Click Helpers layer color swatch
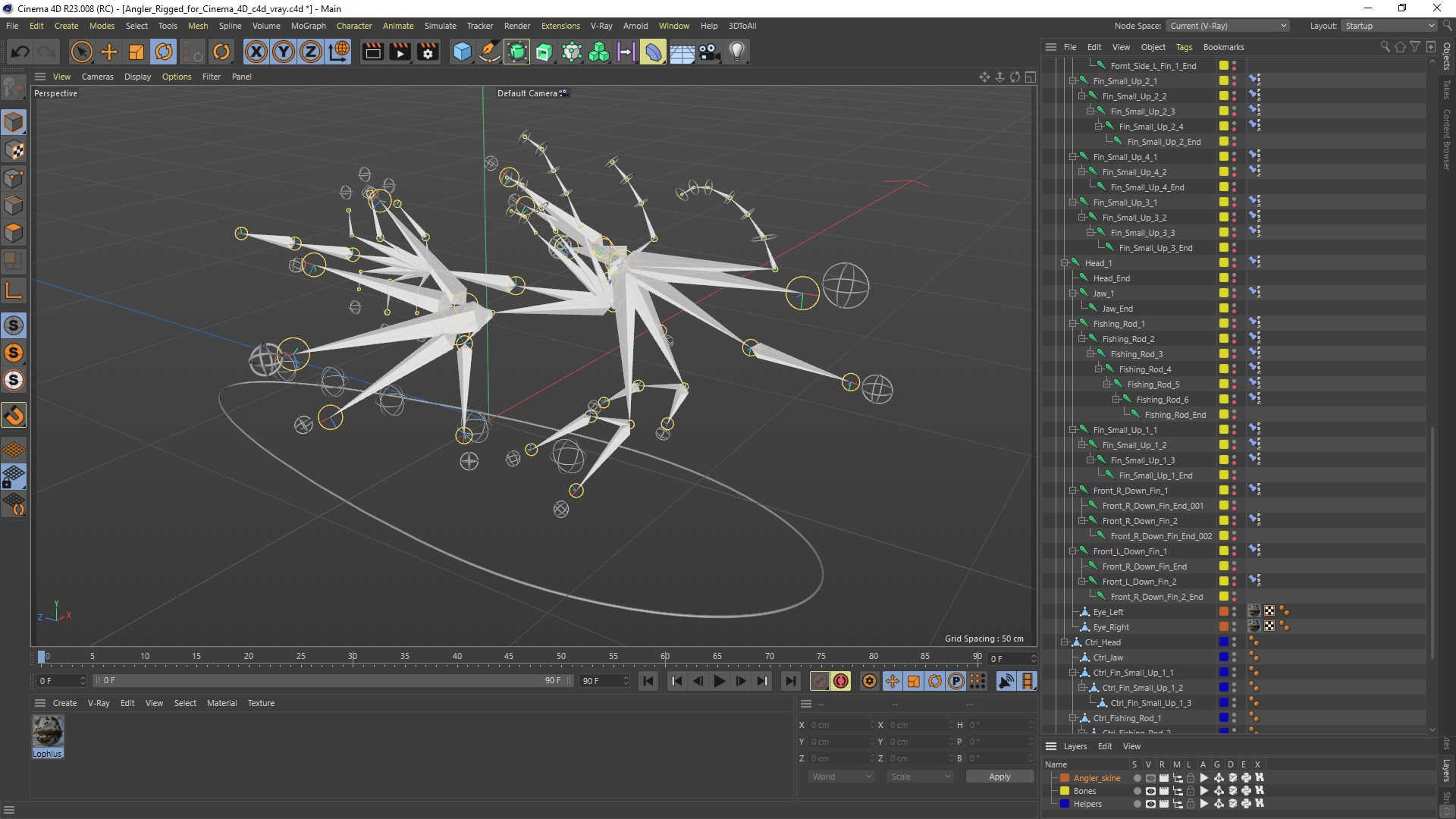1456x819 pixels. point(1065,804)
